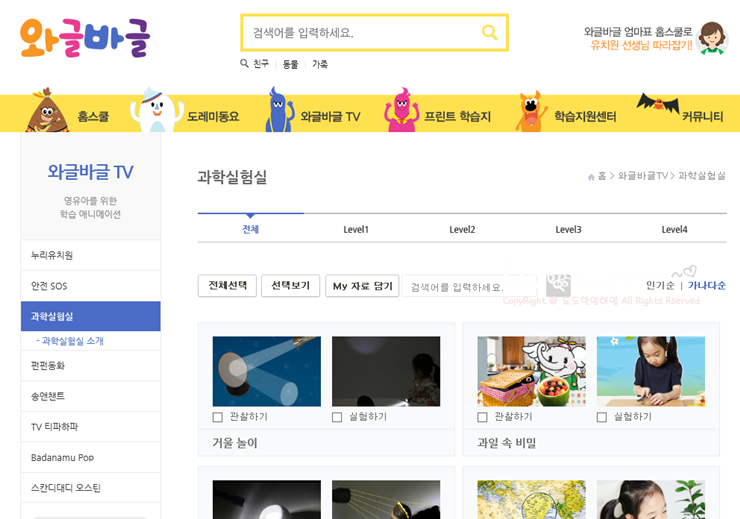
Task: Click the 와글바글 TV sidebar heading
Action: click(x=91, y=172)
